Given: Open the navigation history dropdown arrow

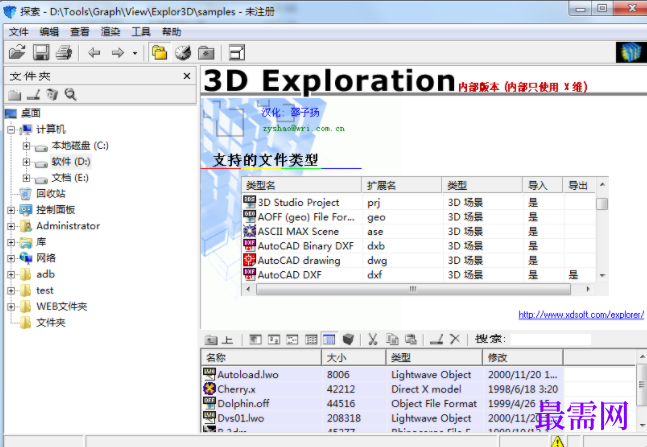Looking at the screenshot, I should click(135, 53).
